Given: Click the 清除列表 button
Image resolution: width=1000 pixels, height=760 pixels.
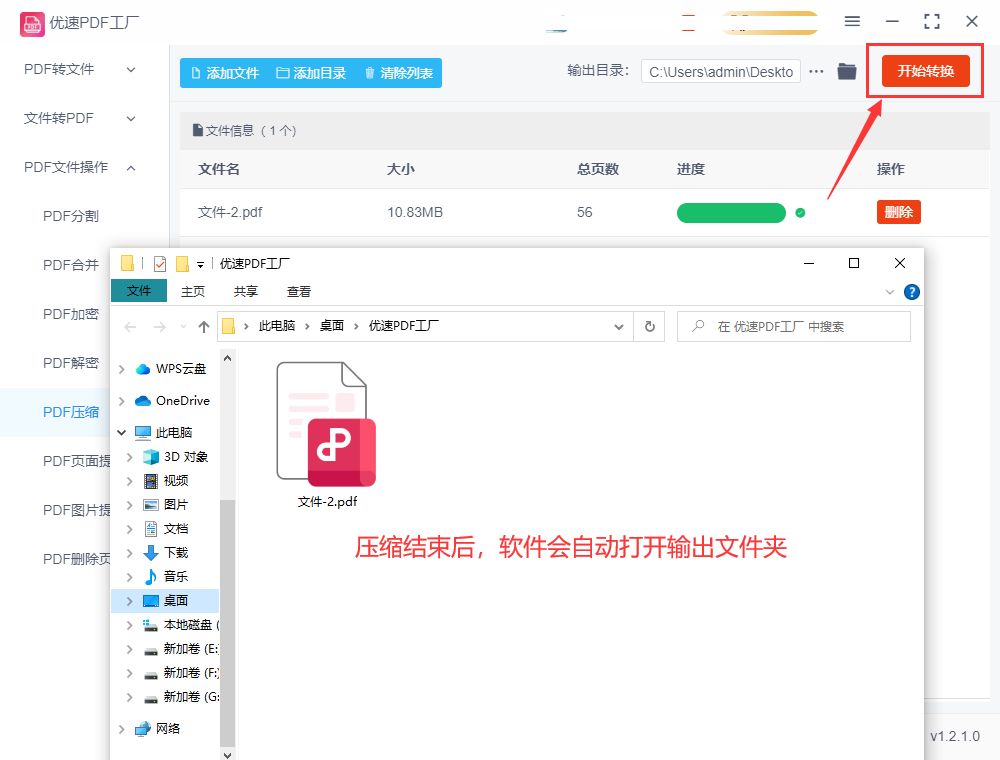Looking at the screenshot, I should tap(399, 73).
